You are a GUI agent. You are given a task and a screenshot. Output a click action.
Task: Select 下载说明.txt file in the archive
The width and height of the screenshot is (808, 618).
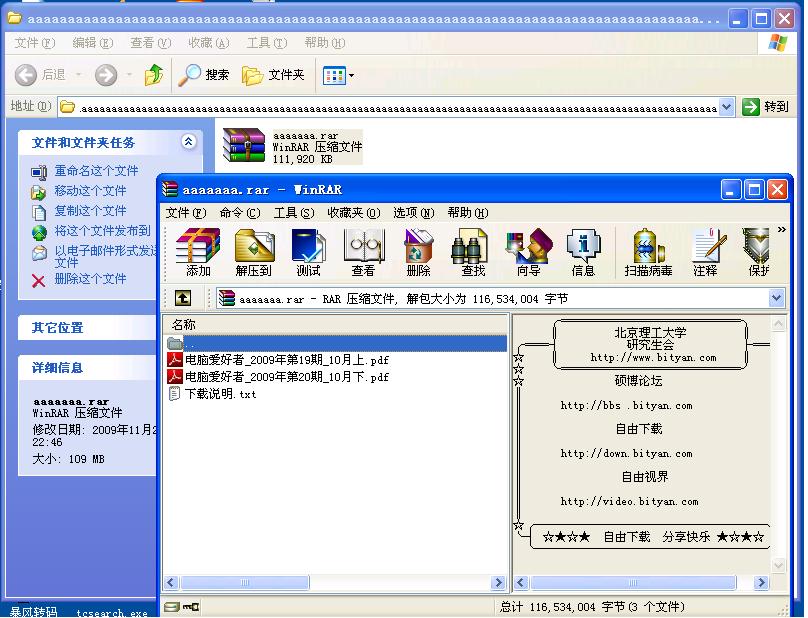pos(220,394)
